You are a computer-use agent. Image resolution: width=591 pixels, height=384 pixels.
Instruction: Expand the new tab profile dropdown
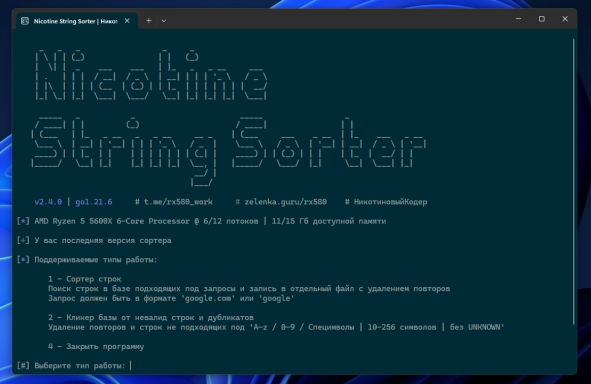click(x=164, y=21)
